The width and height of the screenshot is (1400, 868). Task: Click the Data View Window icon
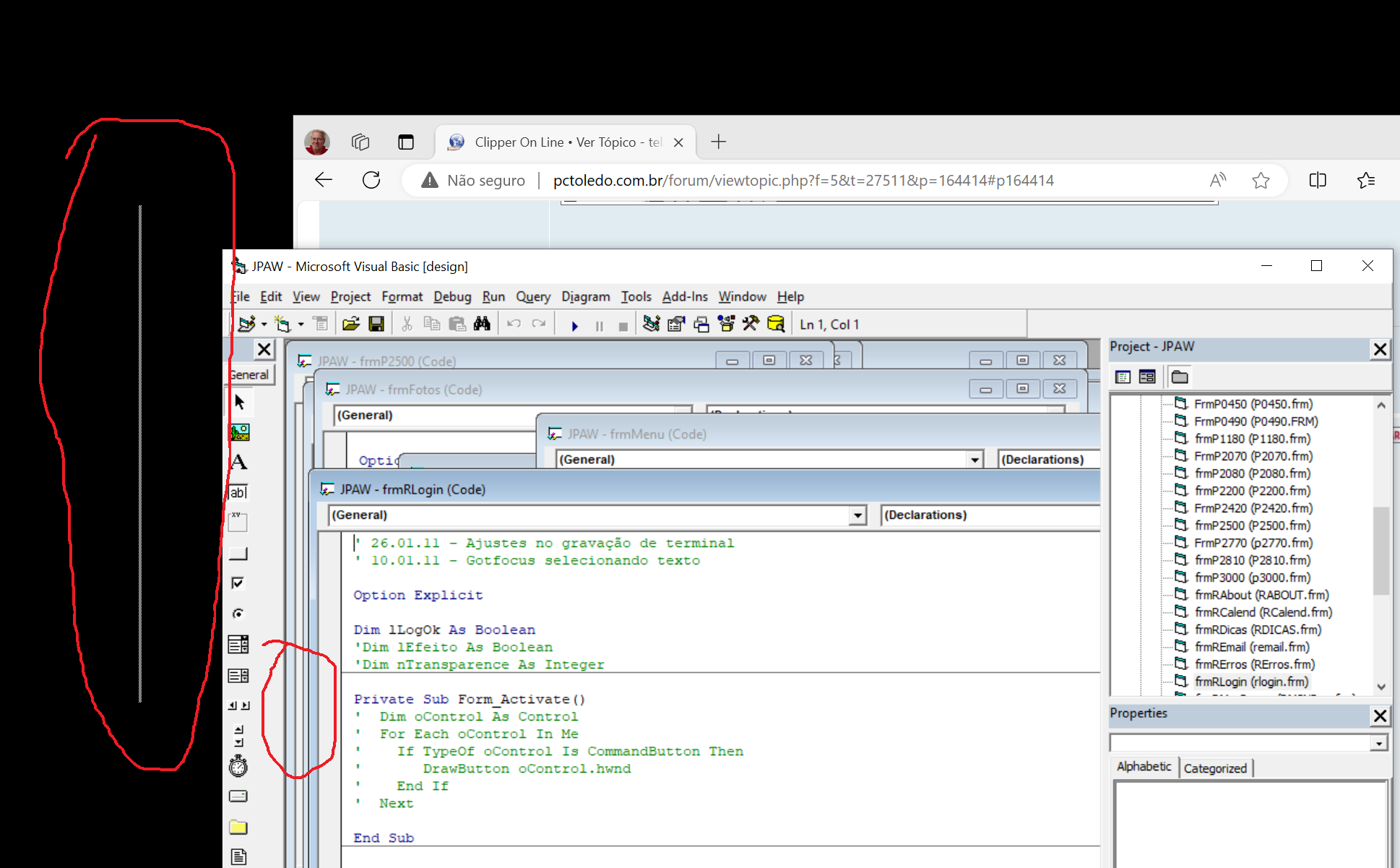click(776, 325)
